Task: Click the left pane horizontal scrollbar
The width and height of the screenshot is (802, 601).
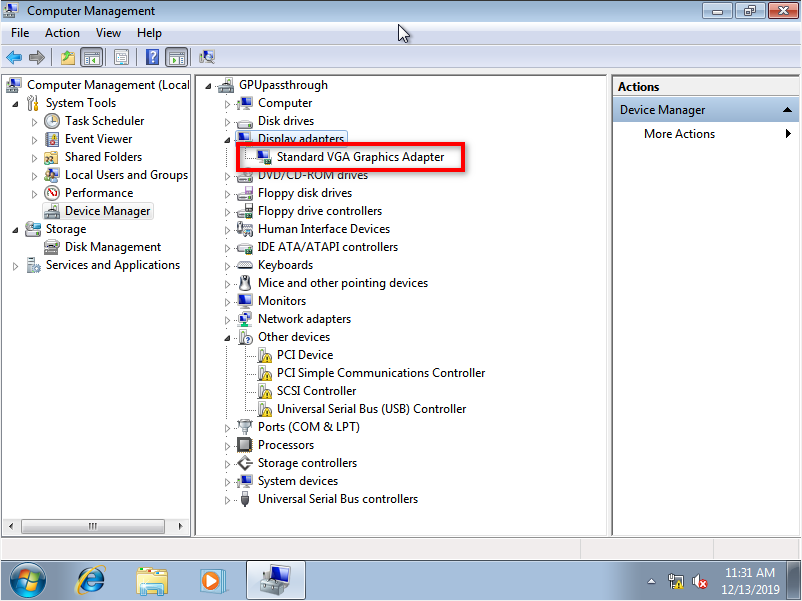Action: (95, 525)
